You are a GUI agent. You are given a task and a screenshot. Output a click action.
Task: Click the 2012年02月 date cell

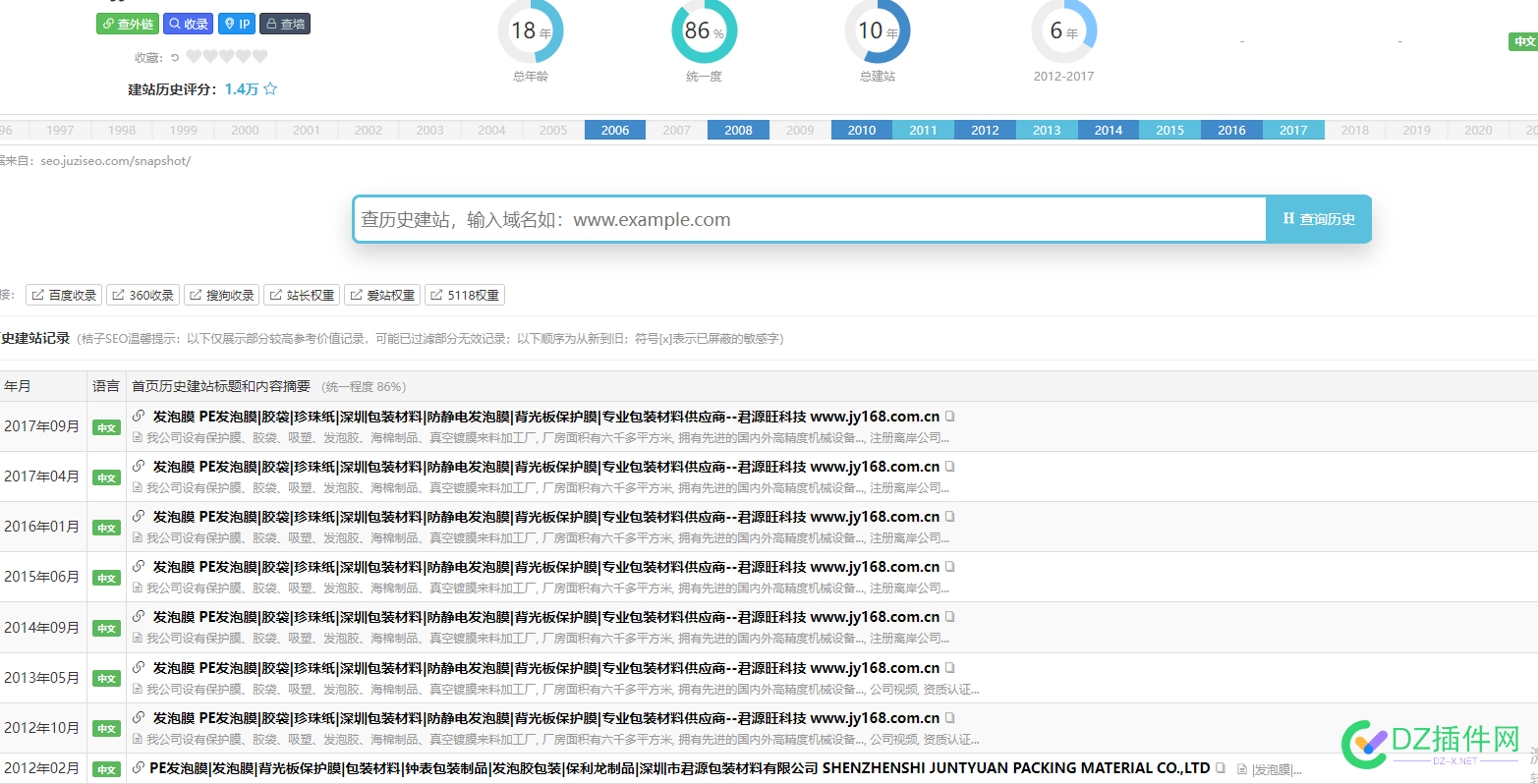click(x=42, y=767)
